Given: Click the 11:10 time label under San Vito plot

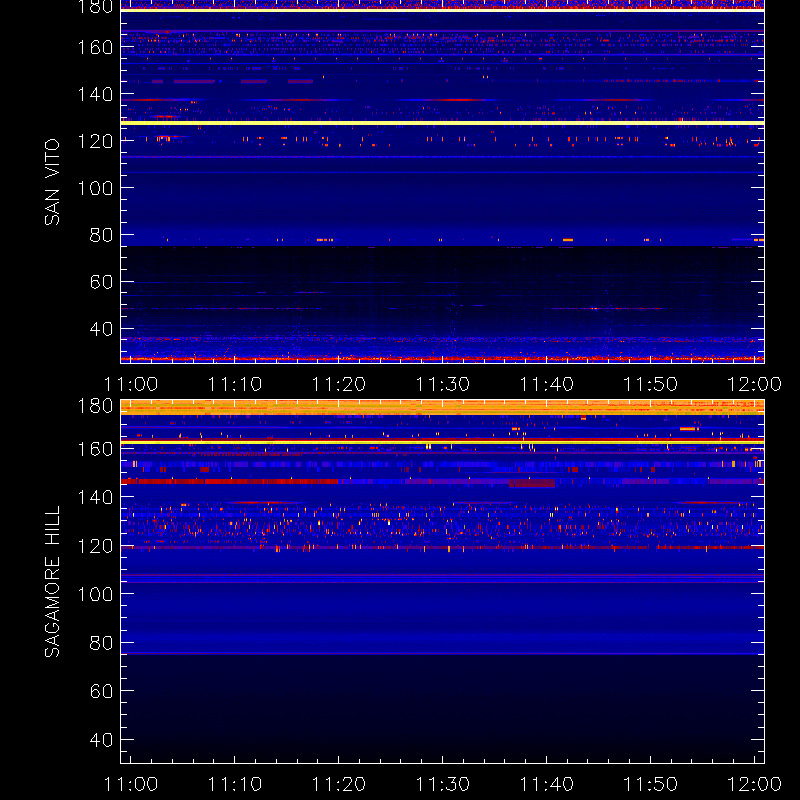Looking at the screenshot, I should [235, 384].
